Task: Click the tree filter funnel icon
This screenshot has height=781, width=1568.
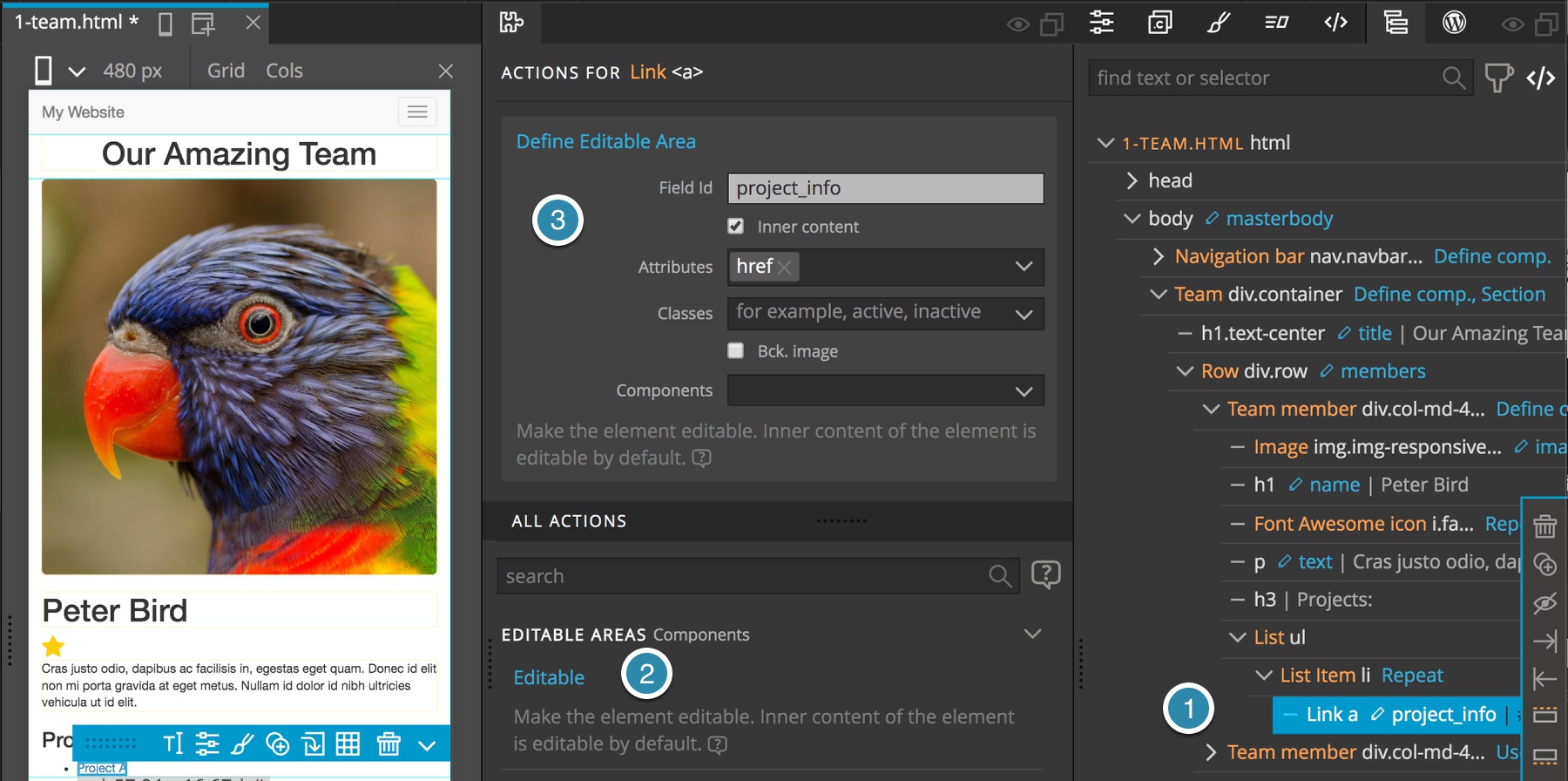Action: coord(1498,78)
